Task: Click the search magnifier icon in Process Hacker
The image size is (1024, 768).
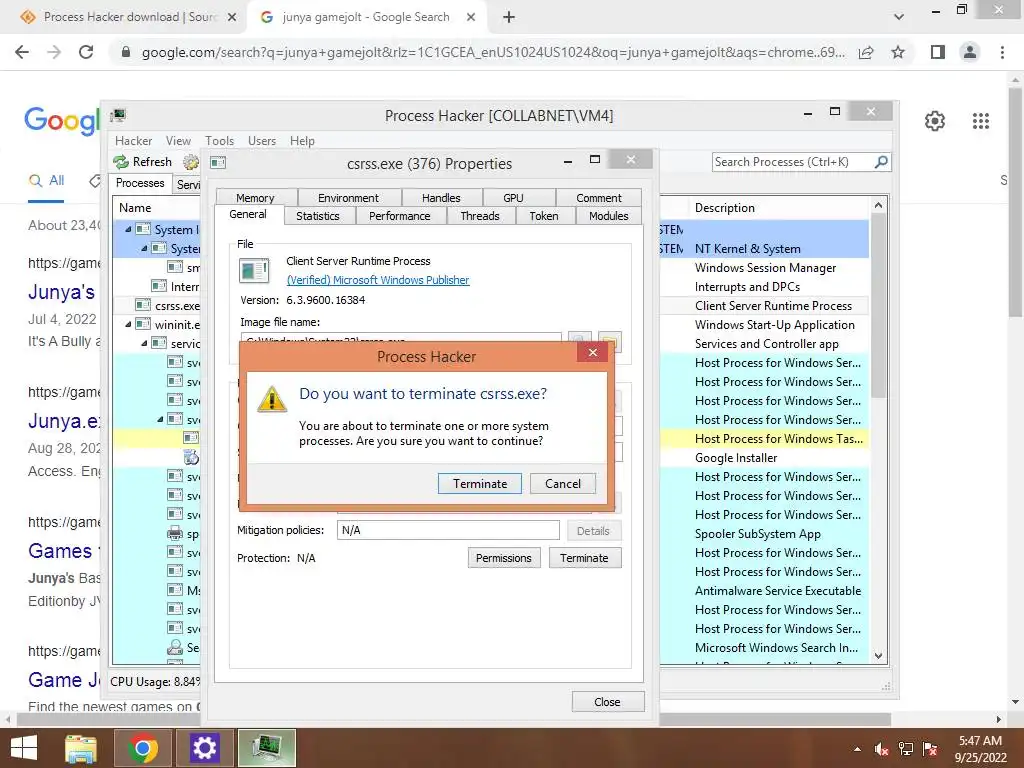Action: click(x=881, y=162)
